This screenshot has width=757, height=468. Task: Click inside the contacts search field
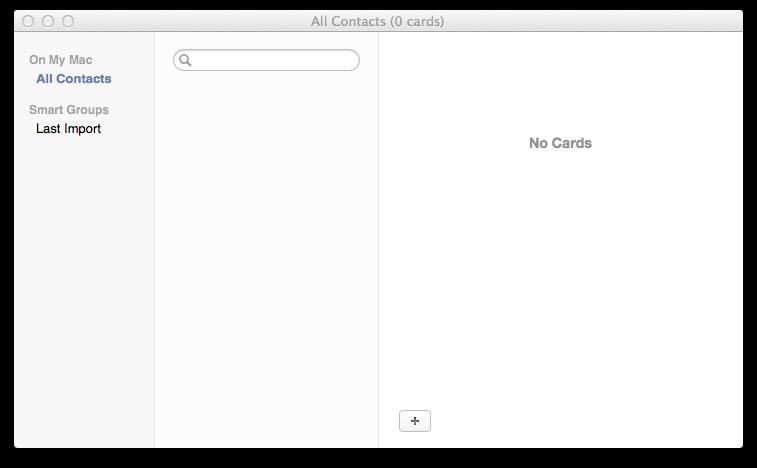pos(266,60)
